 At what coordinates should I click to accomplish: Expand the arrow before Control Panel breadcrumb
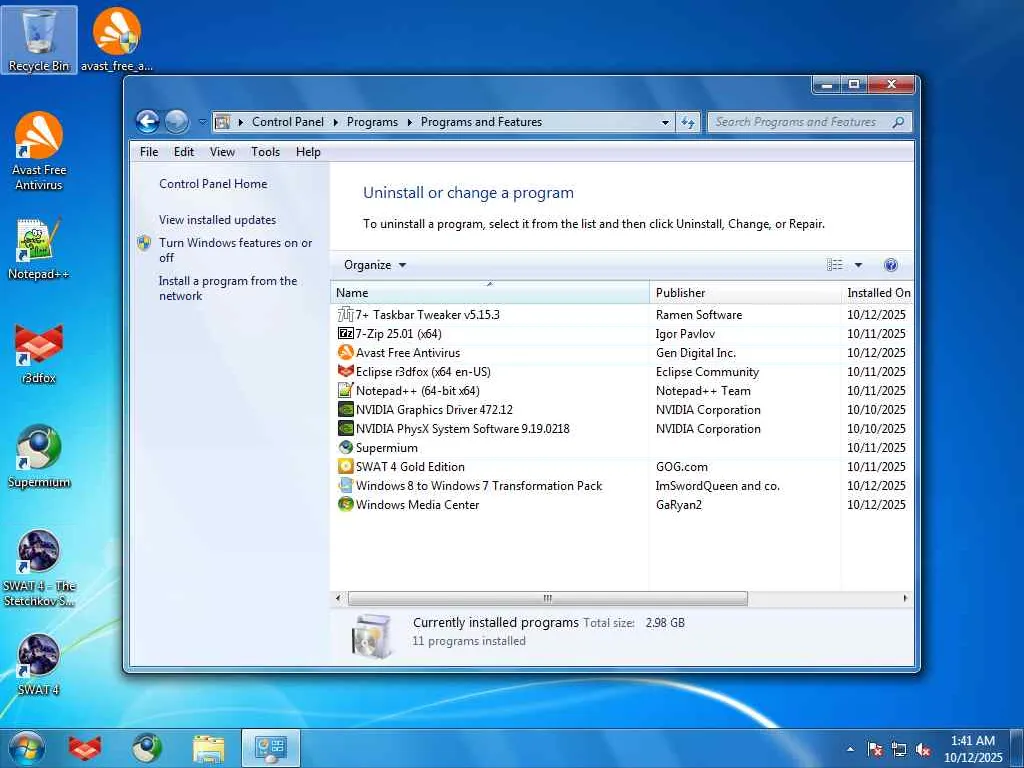pyautogui.click(x=240, y=122)
